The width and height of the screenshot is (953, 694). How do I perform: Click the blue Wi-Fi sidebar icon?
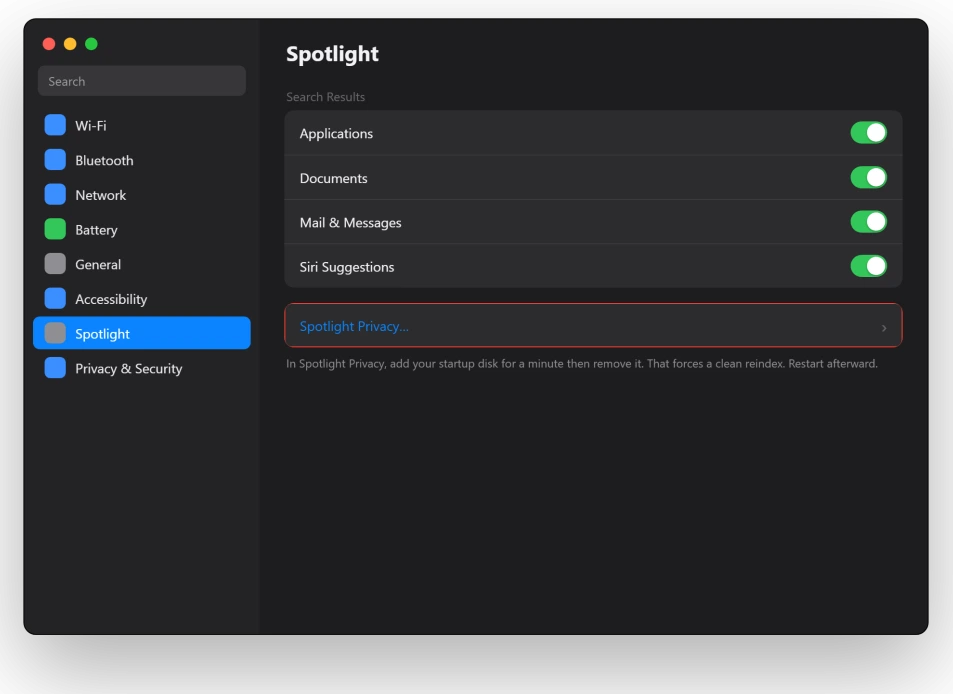[55, 125]
